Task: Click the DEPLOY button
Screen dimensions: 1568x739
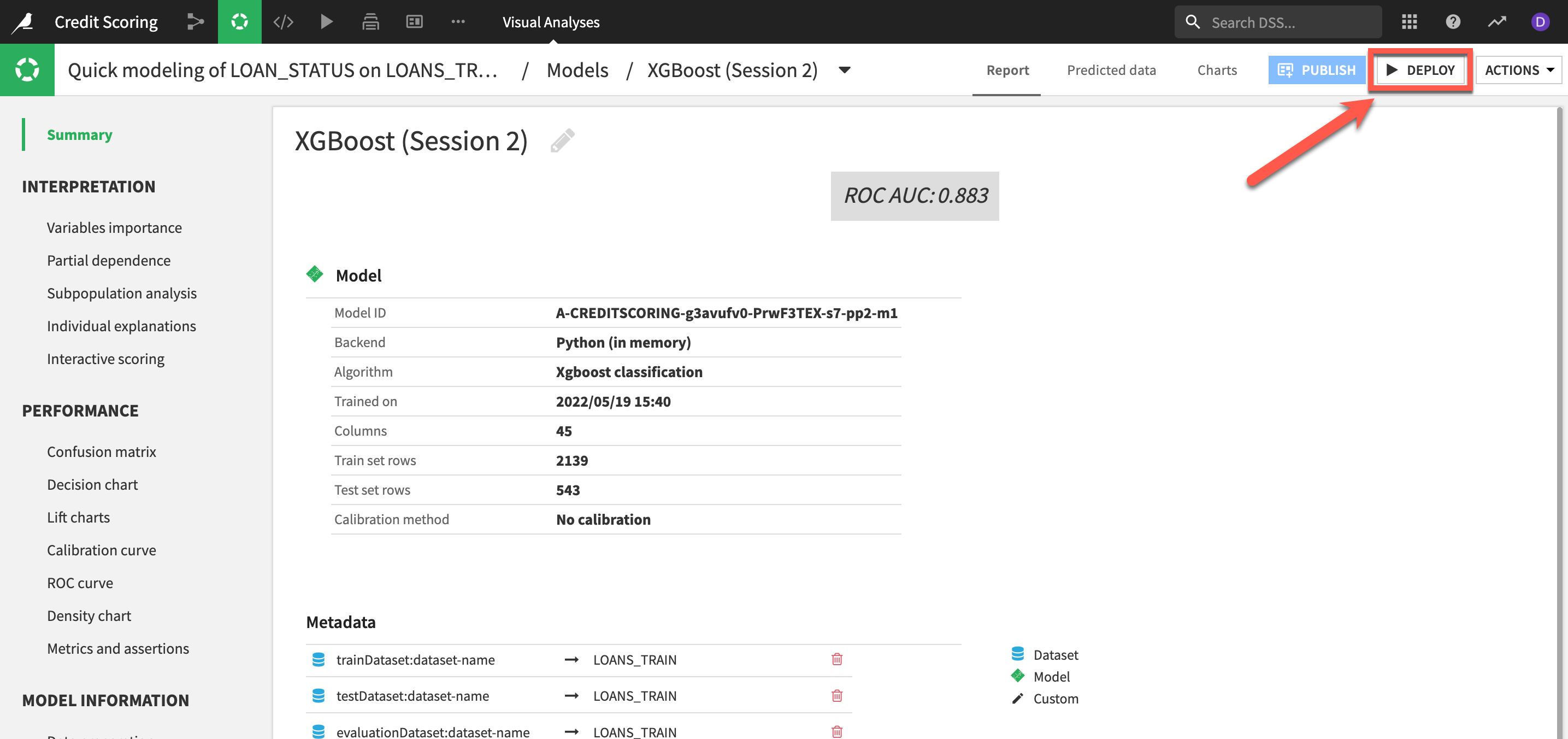Action: tap(1420, 70)
